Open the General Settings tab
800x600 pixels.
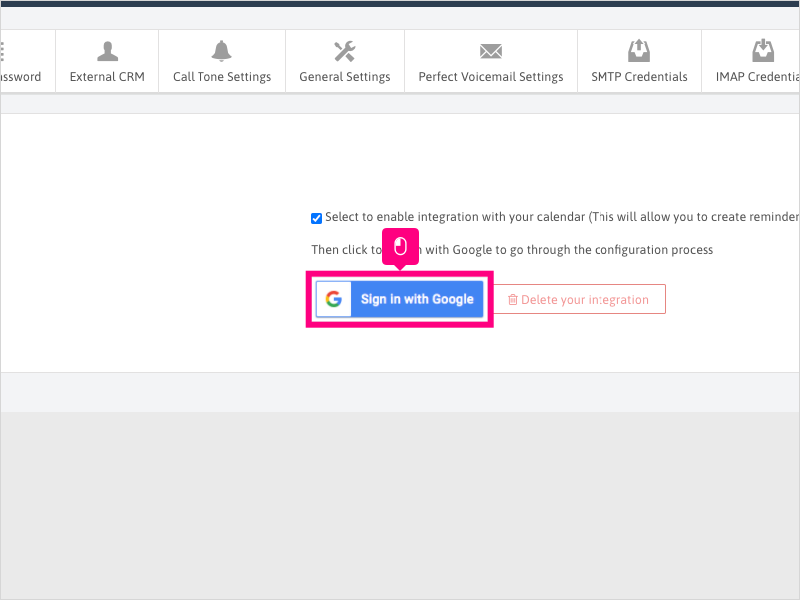[345, 61]
